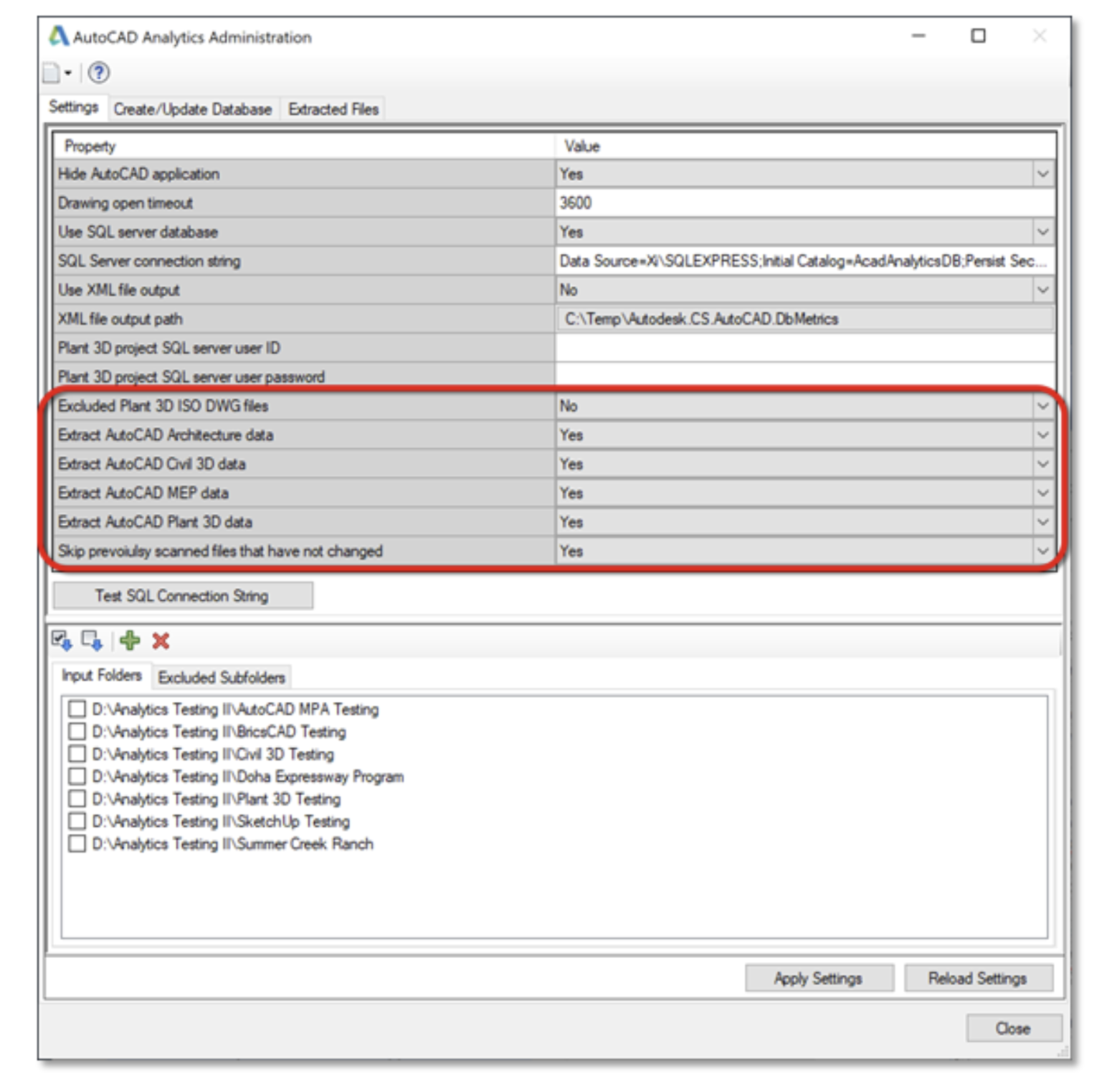Click the blank document toolbar icon
The image size is (1117, 1092).
coord(51,73)
